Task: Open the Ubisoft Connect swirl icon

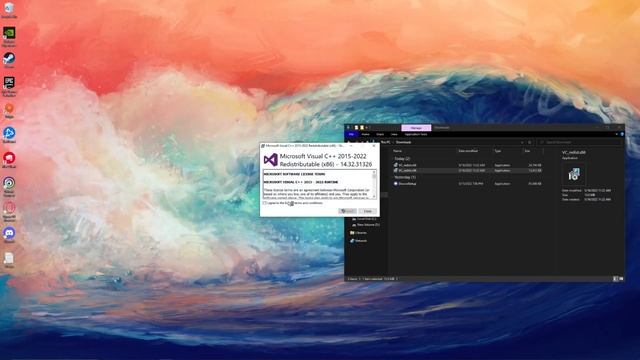Action: coord(9,183)
